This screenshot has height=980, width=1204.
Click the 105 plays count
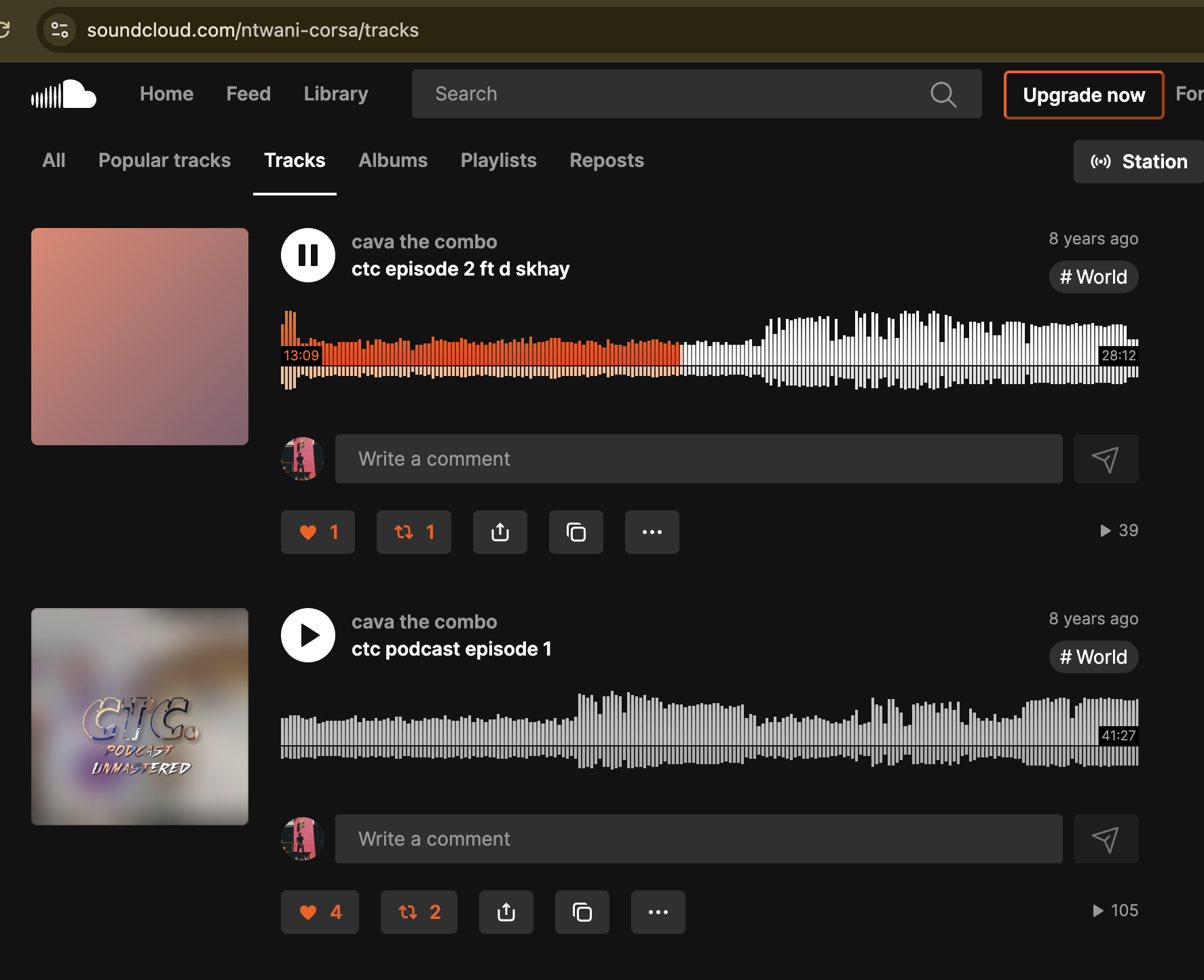tap(1115, 910)
